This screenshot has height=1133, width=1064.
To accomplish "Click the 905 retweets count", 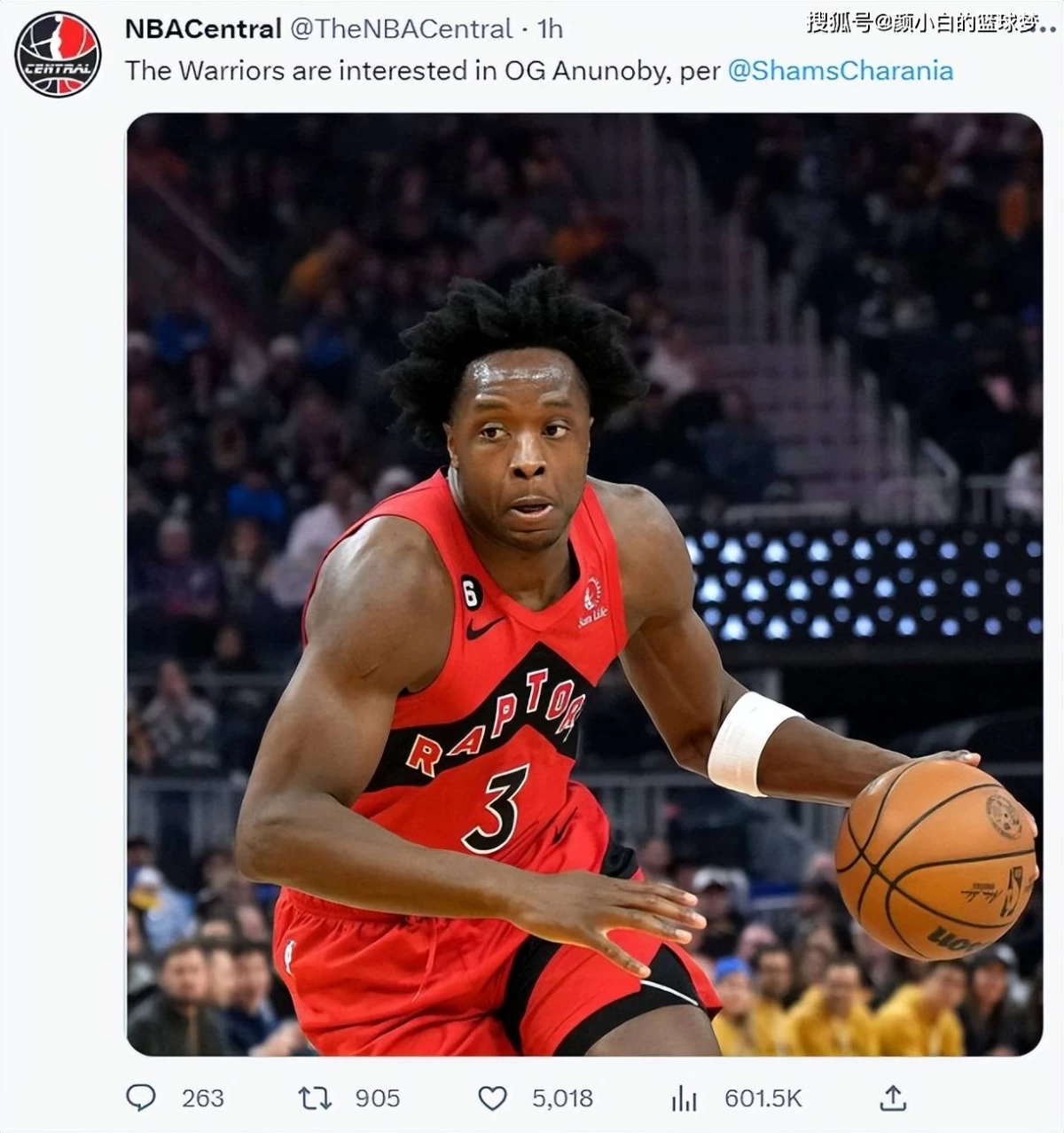I will 378,1098.
